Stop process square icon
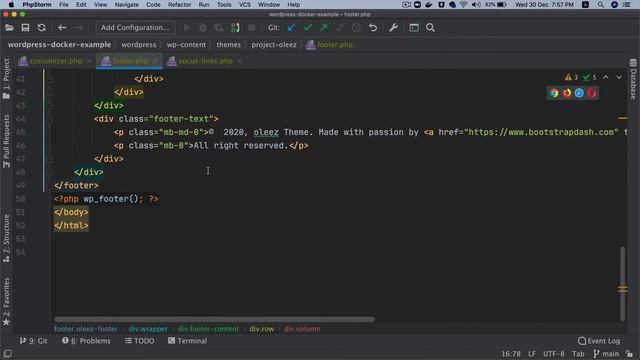Viewport: 640px width, 360px height. tap(252, 28)
